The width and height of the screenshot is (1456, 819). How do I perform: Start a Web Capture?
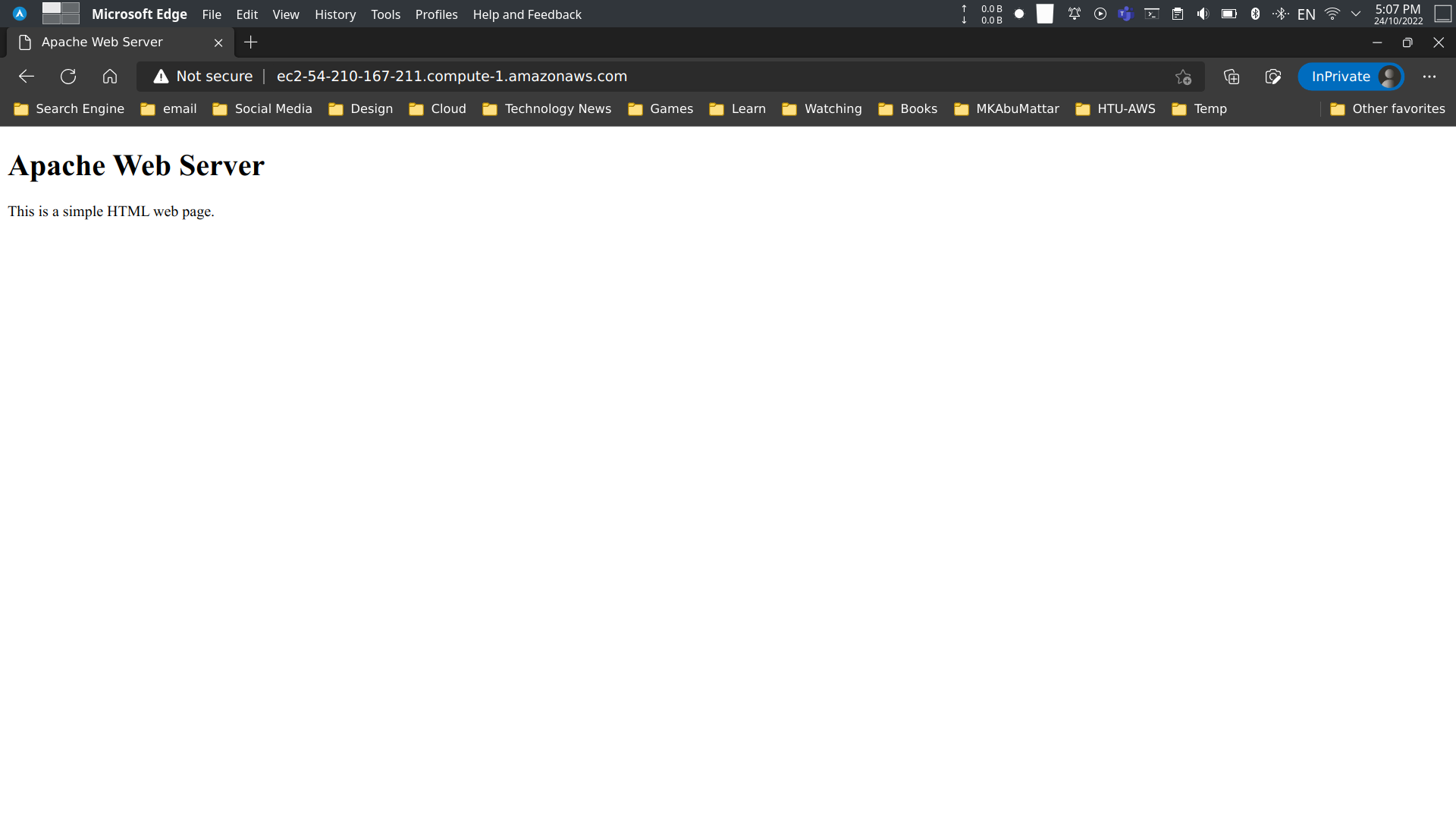click(x=1273, y=76)
